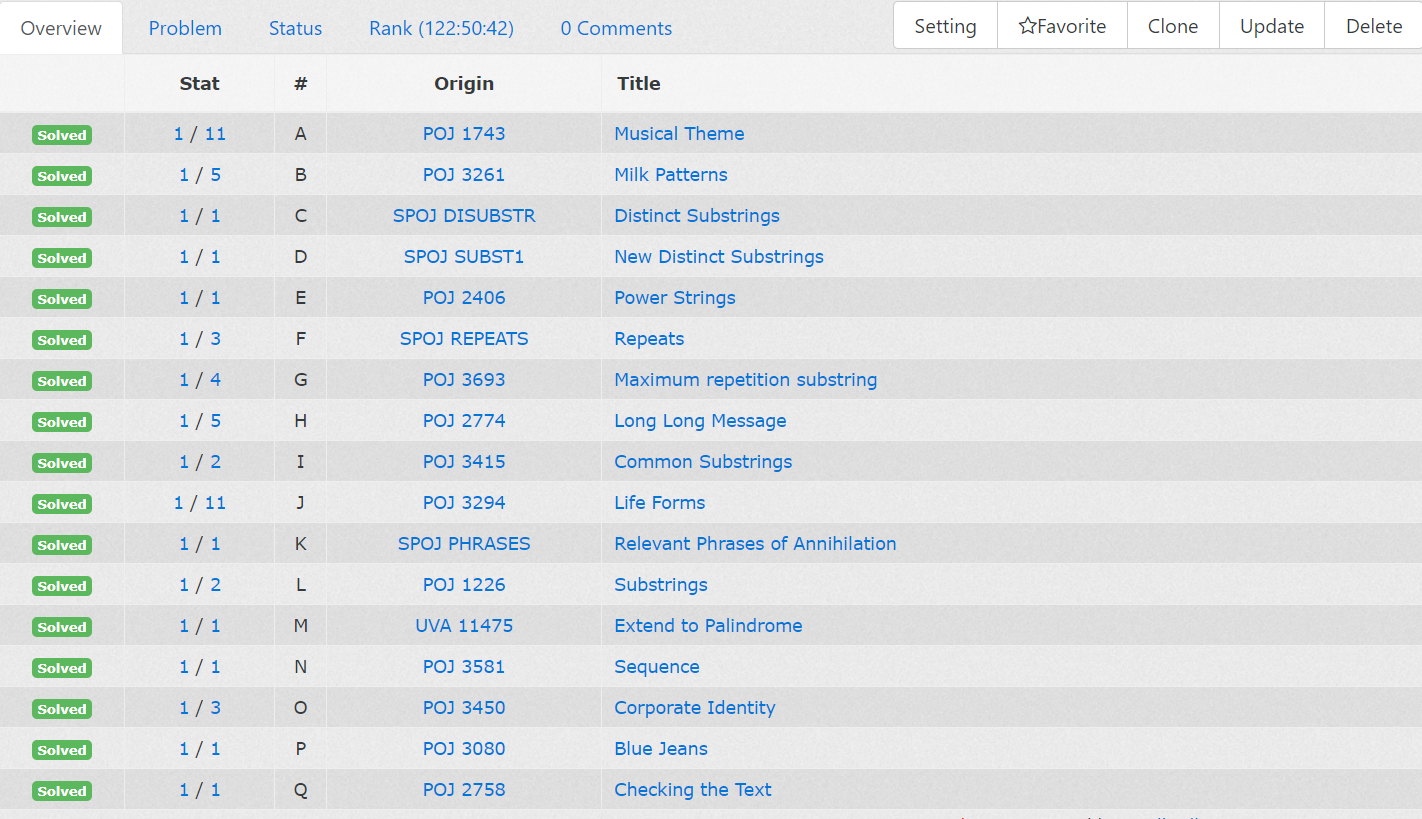Image resolution: width=1422 pixels, height=819 pixels.
Task: Click the # column header
Action: (x=300, y=83)
